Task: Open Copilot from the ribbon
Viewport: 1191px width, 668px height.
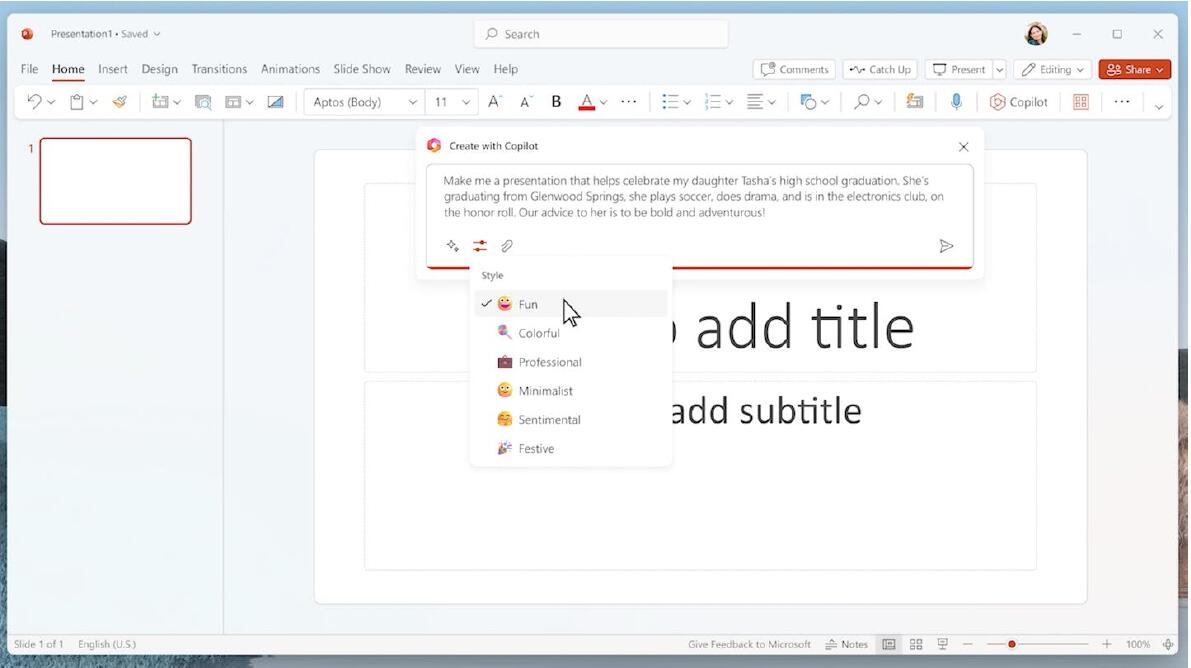Action: [x=1019, y=102]
